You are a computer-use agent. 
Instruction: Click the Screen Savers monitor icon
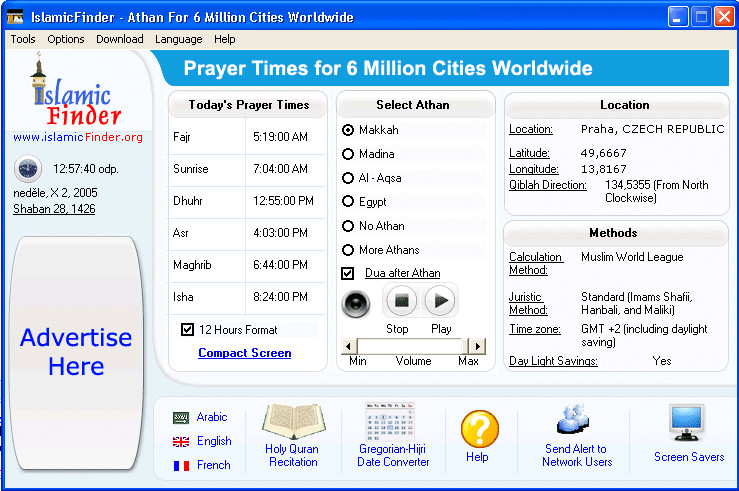pyautogui.click(x=687, y=423)
